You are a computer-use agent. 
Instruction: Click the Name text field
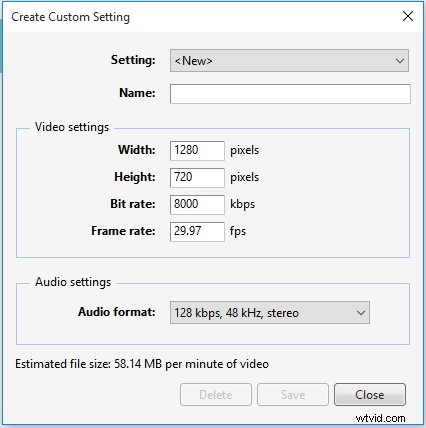(x=290, y=94)
